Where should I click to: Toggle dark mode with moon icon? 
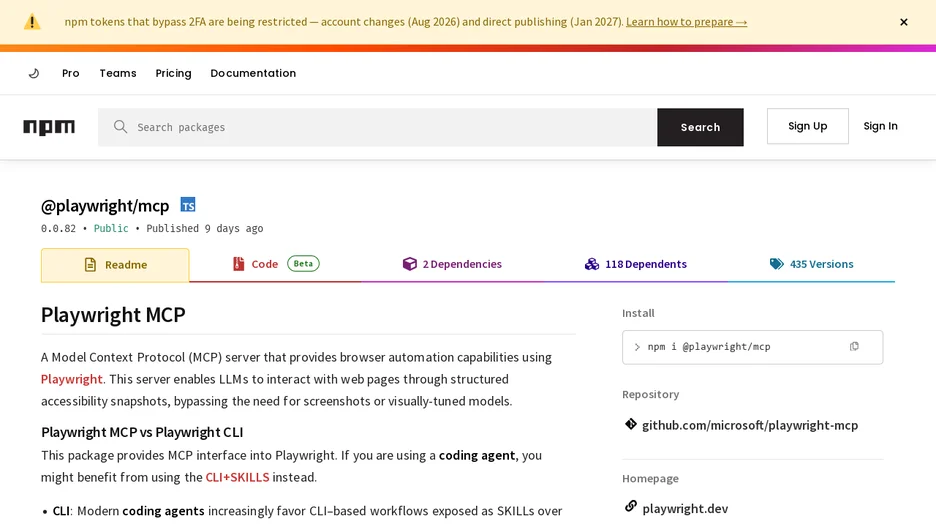click(x=34, y=73)
